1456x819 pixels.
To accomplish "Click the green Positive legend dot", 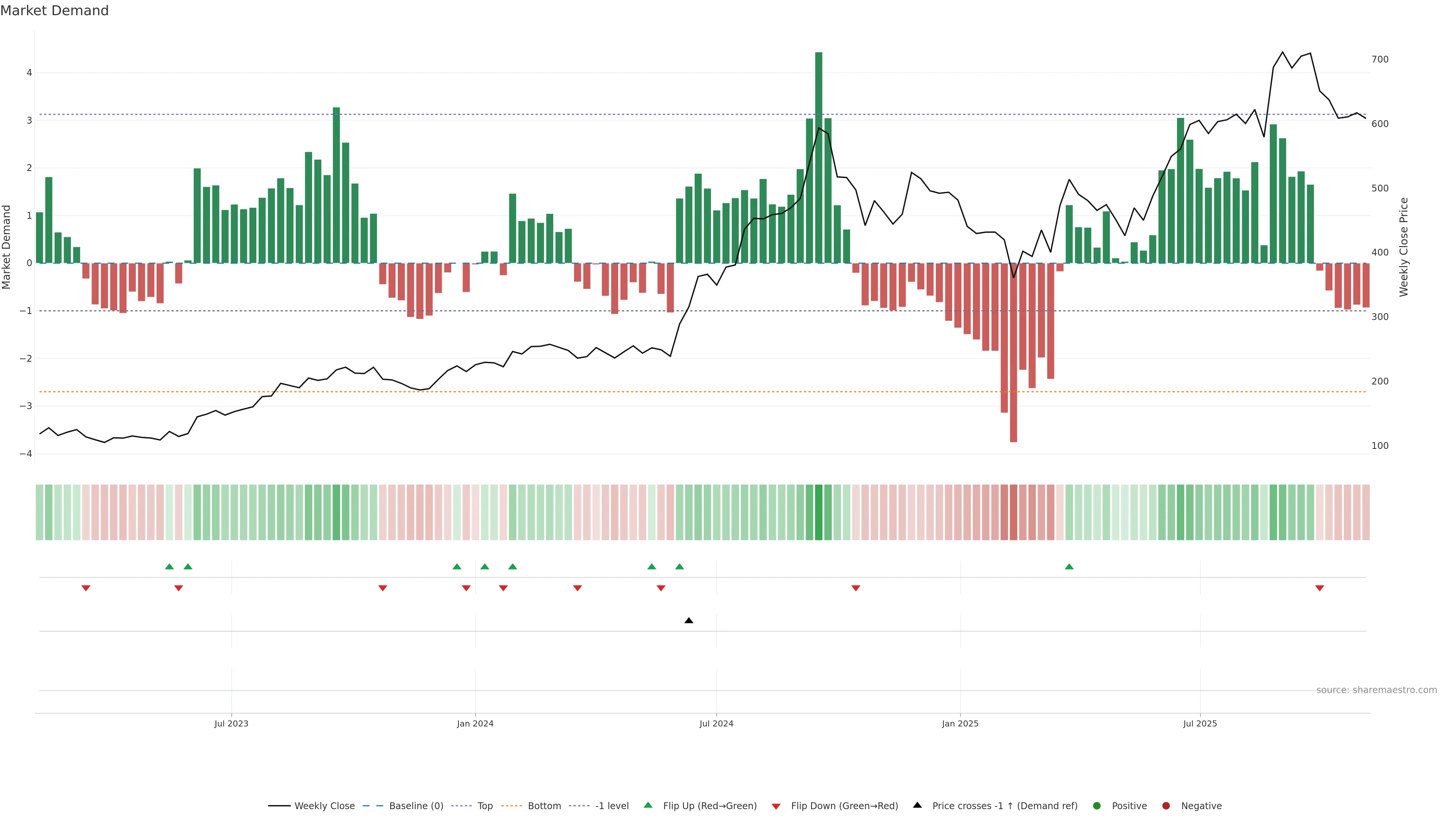I will pyautogui.click(x=1097, y=806).
